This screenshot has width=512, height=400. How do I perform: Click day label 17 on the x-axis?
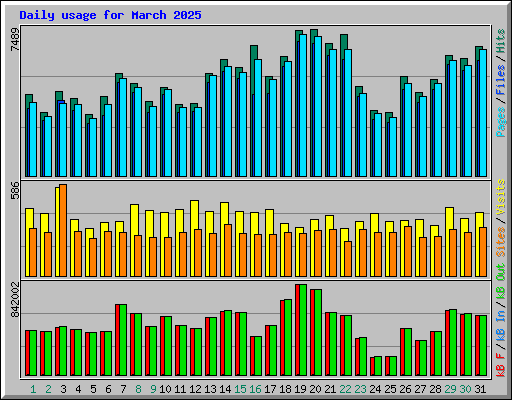pos(270,389)
